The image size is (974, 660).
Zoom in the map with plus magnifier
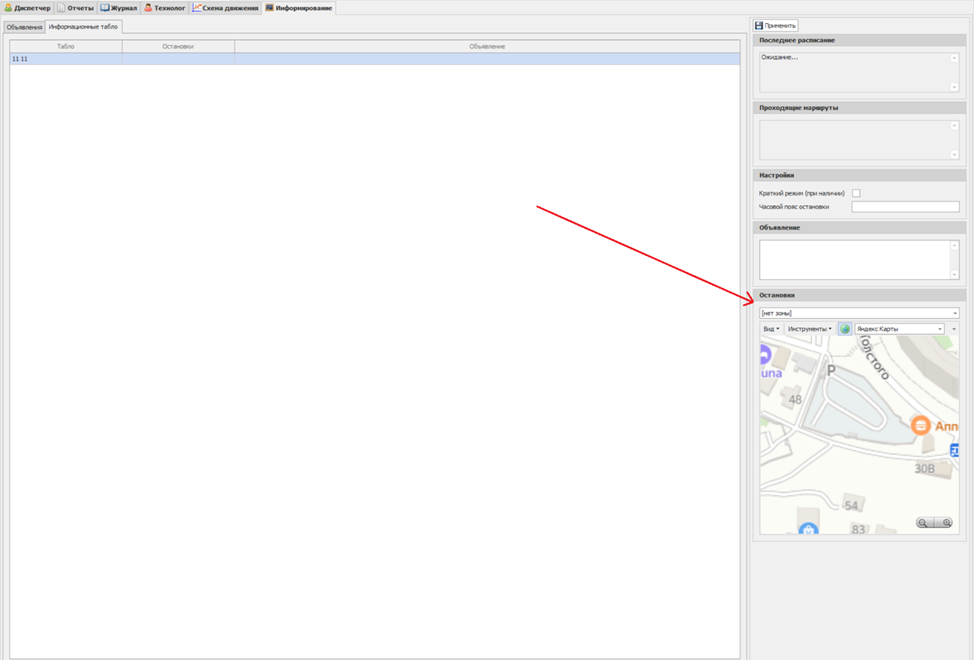[945, 523]
